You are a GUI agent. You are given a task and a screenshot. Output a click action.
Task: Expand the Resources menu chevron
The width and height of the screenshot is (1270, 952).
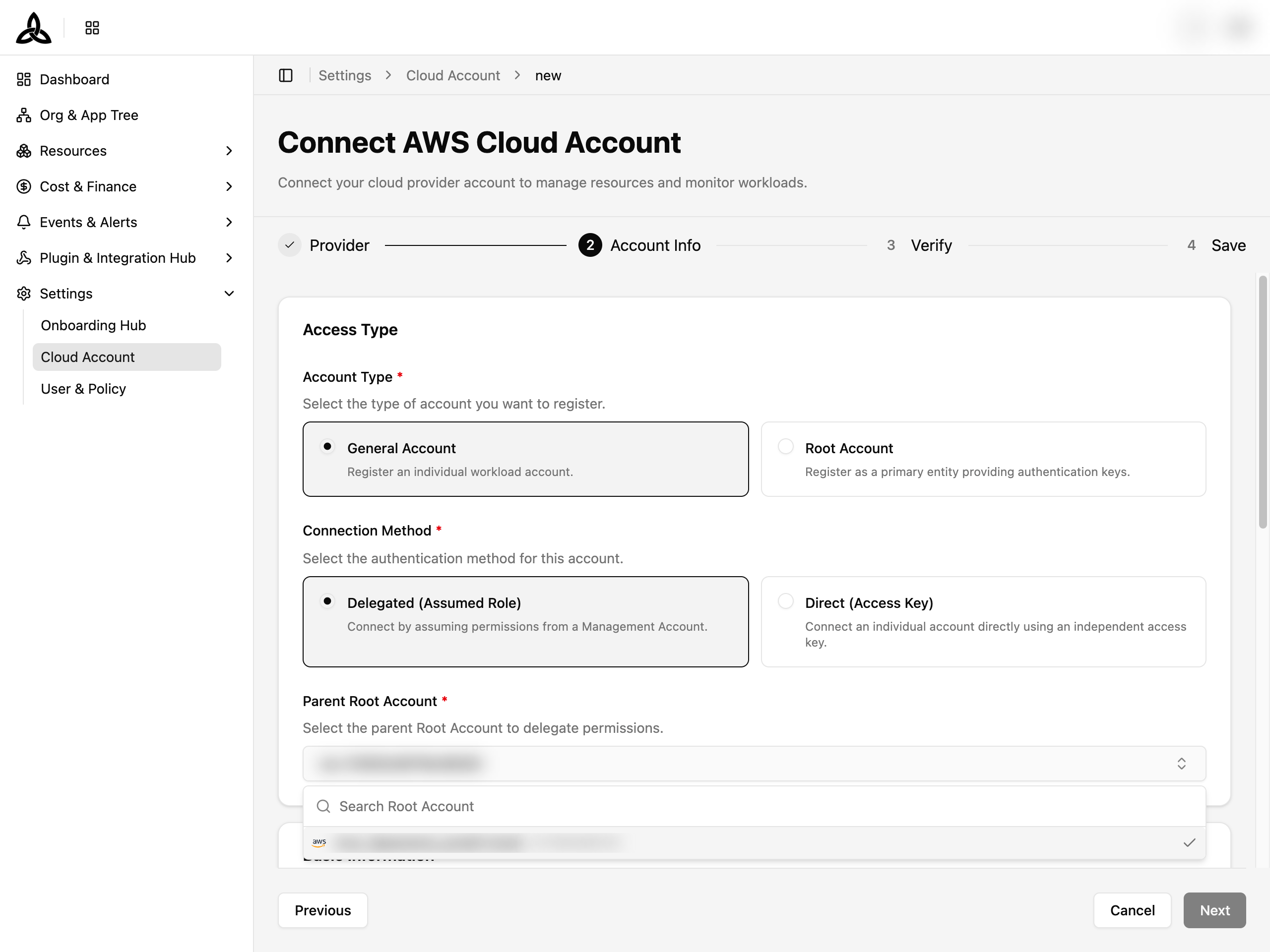coord(229,150)
